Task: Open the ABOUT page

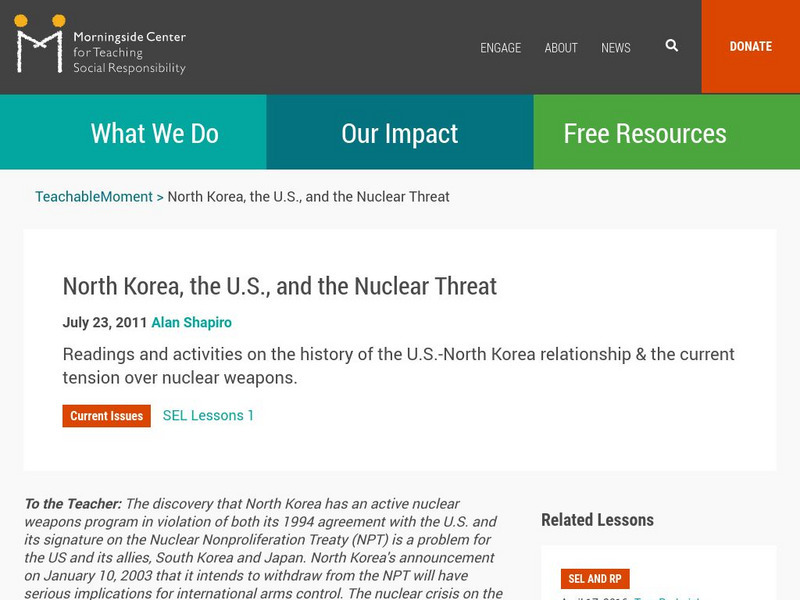Action: [561, 48]
